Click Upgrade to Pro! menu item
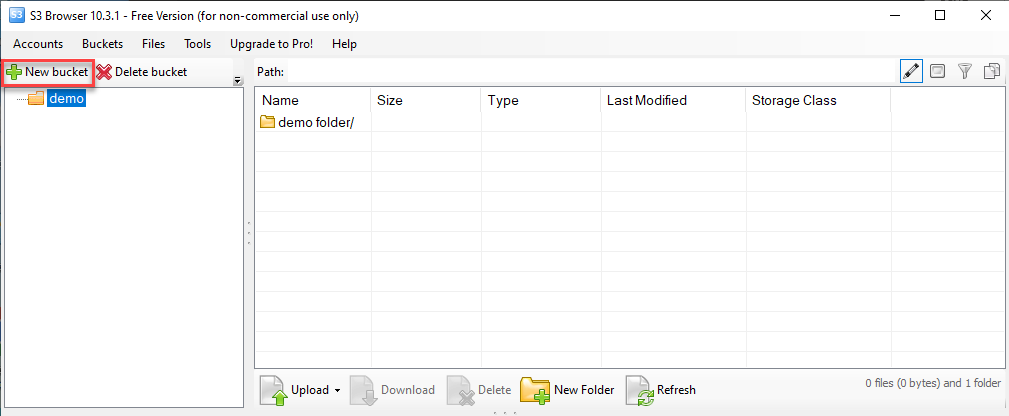The width and height of the screenshot is (1009, 416). pos(271,44)
